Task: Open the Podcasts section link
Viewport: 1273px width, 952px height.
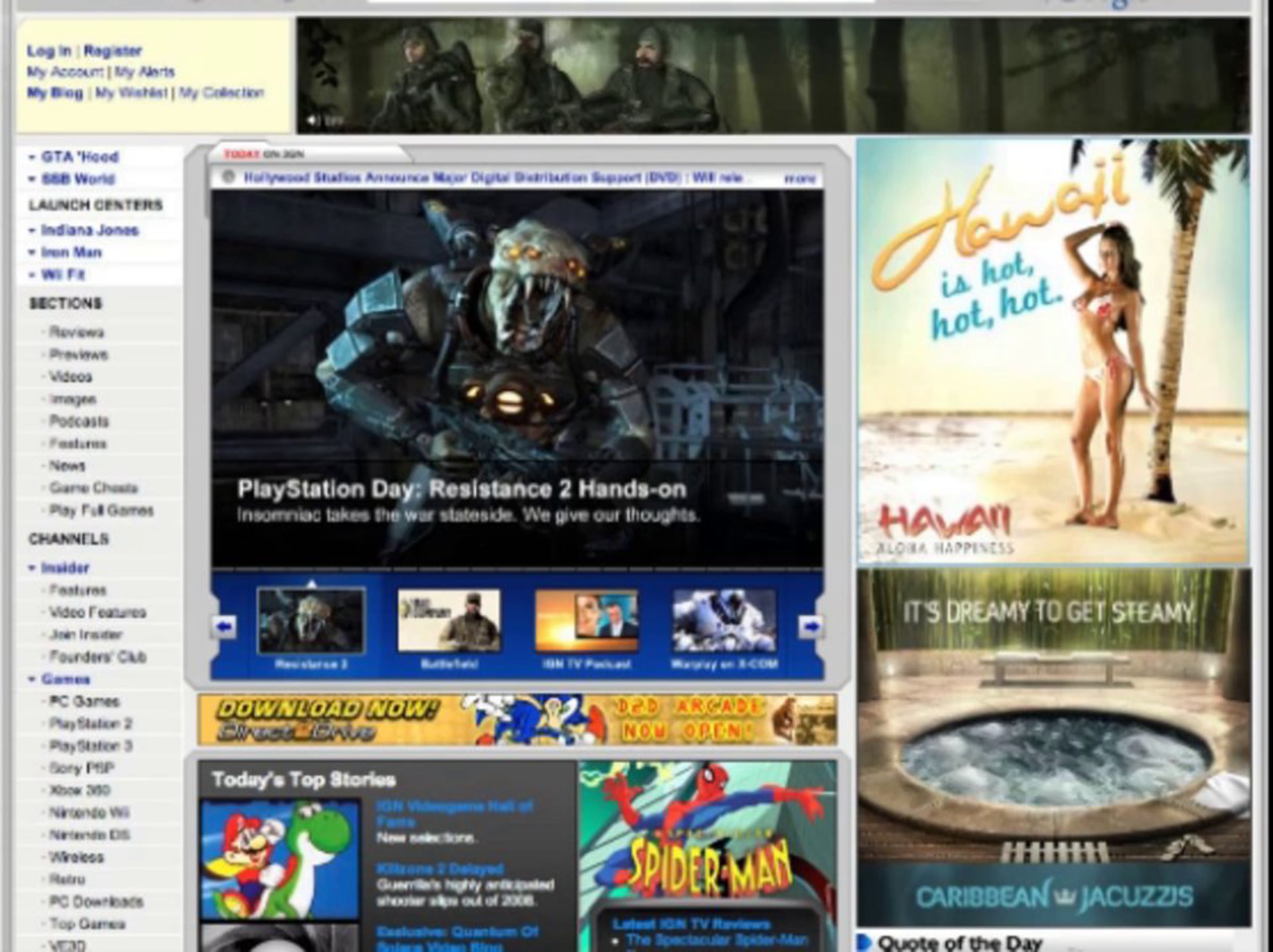Action: pyautogui.click(x=79, y=421)
